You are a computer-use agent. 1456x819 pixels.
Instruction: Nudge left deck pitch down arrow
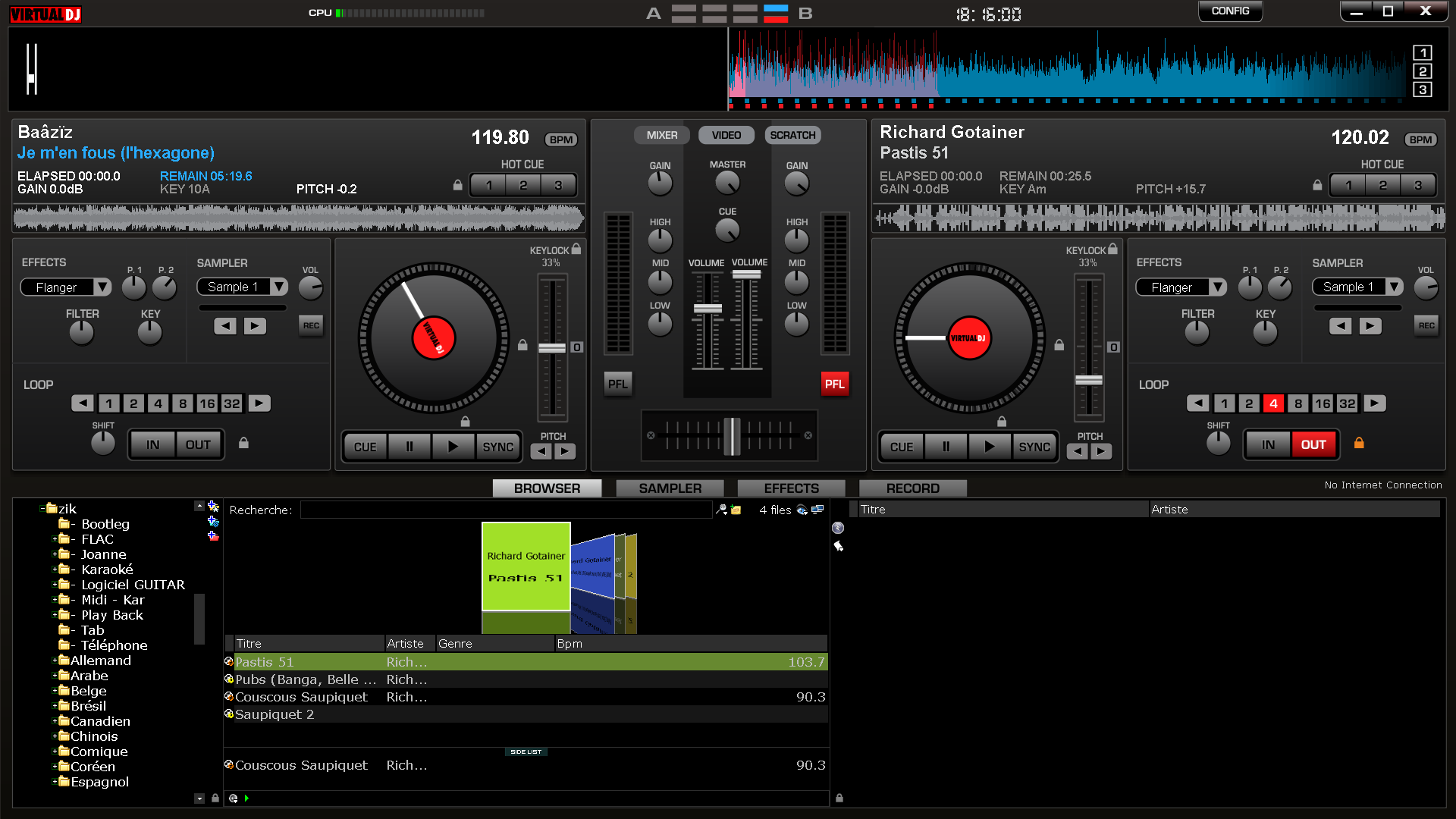pyautogui.click(x=541, y=452)
